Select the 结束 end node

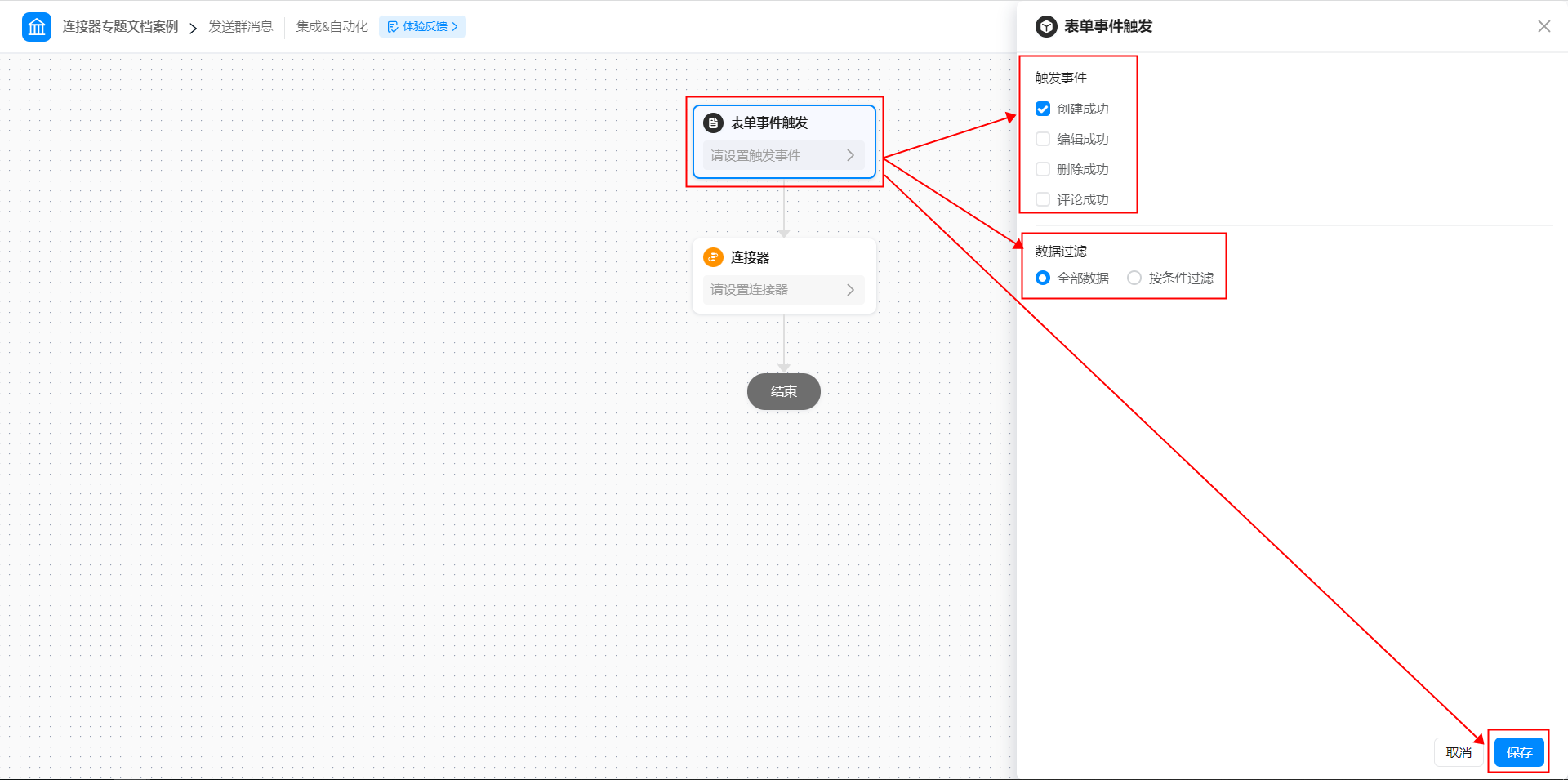click(784, 391)
